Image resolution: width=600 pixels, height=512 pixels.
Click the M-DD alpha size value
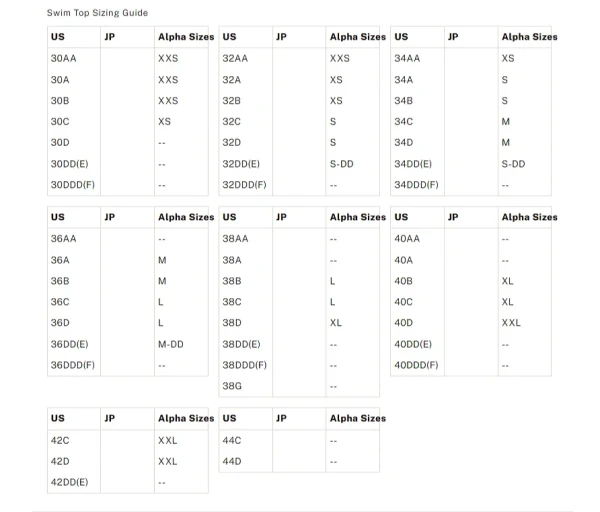pyautogui.click(x=171, y=344)
